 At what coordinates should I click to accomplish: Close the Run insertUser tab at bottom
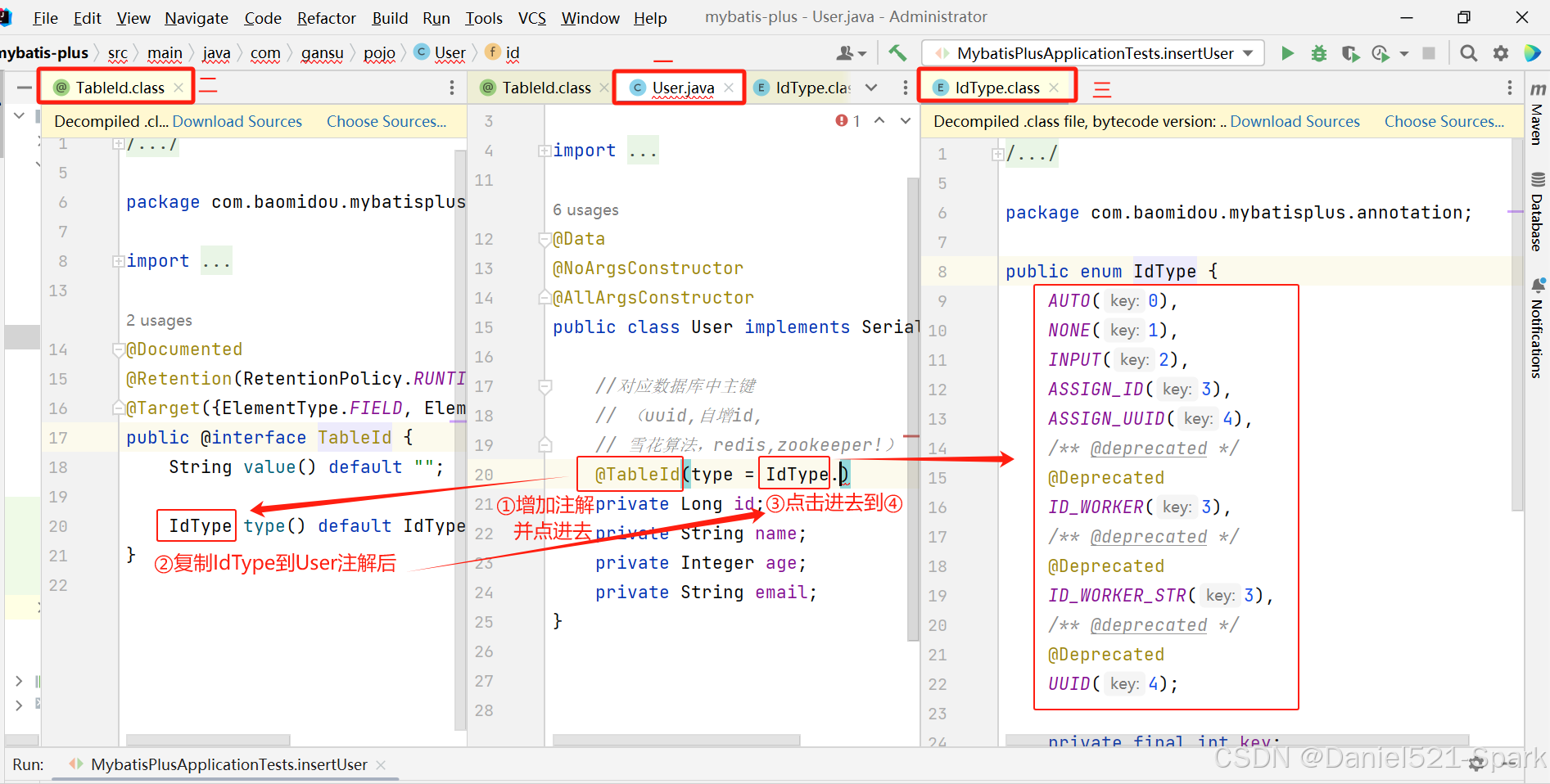381,764
